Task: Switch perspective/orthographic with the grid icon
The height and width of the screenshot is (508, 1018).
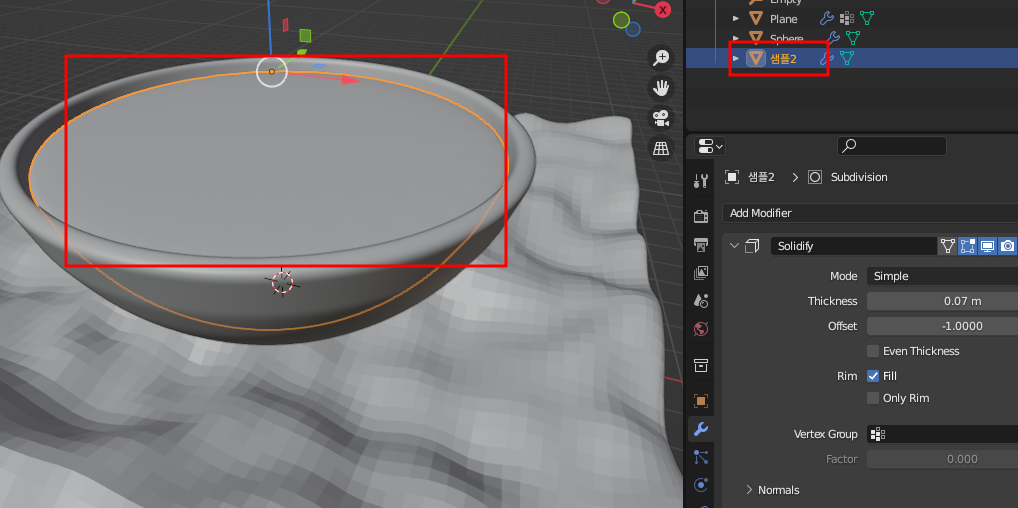Action: point(661,148)
